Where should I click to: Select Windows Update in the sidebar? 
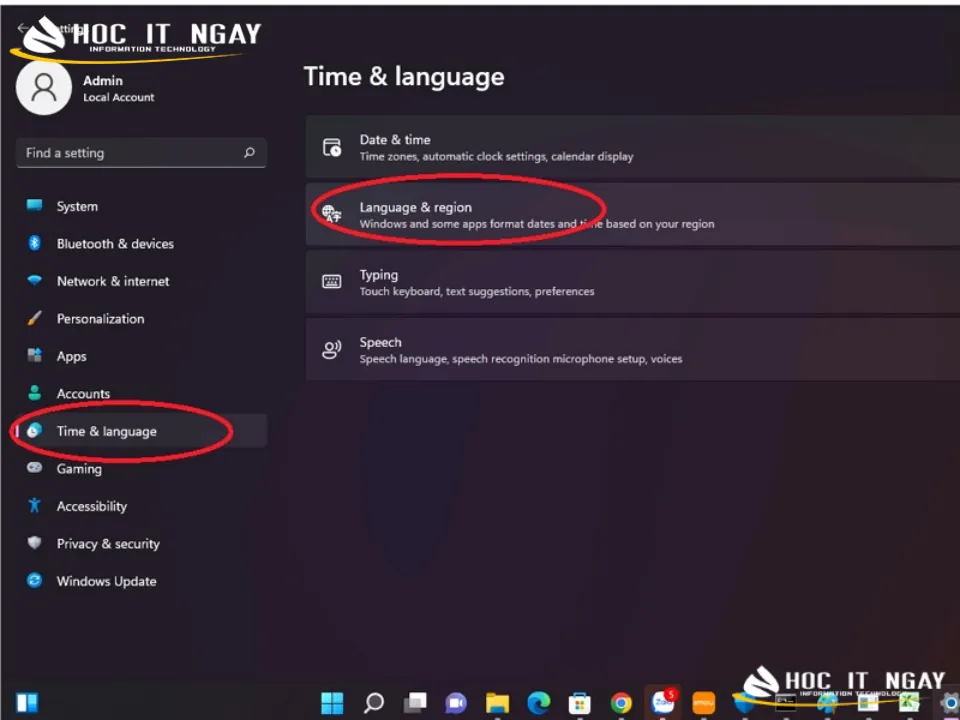141,581
